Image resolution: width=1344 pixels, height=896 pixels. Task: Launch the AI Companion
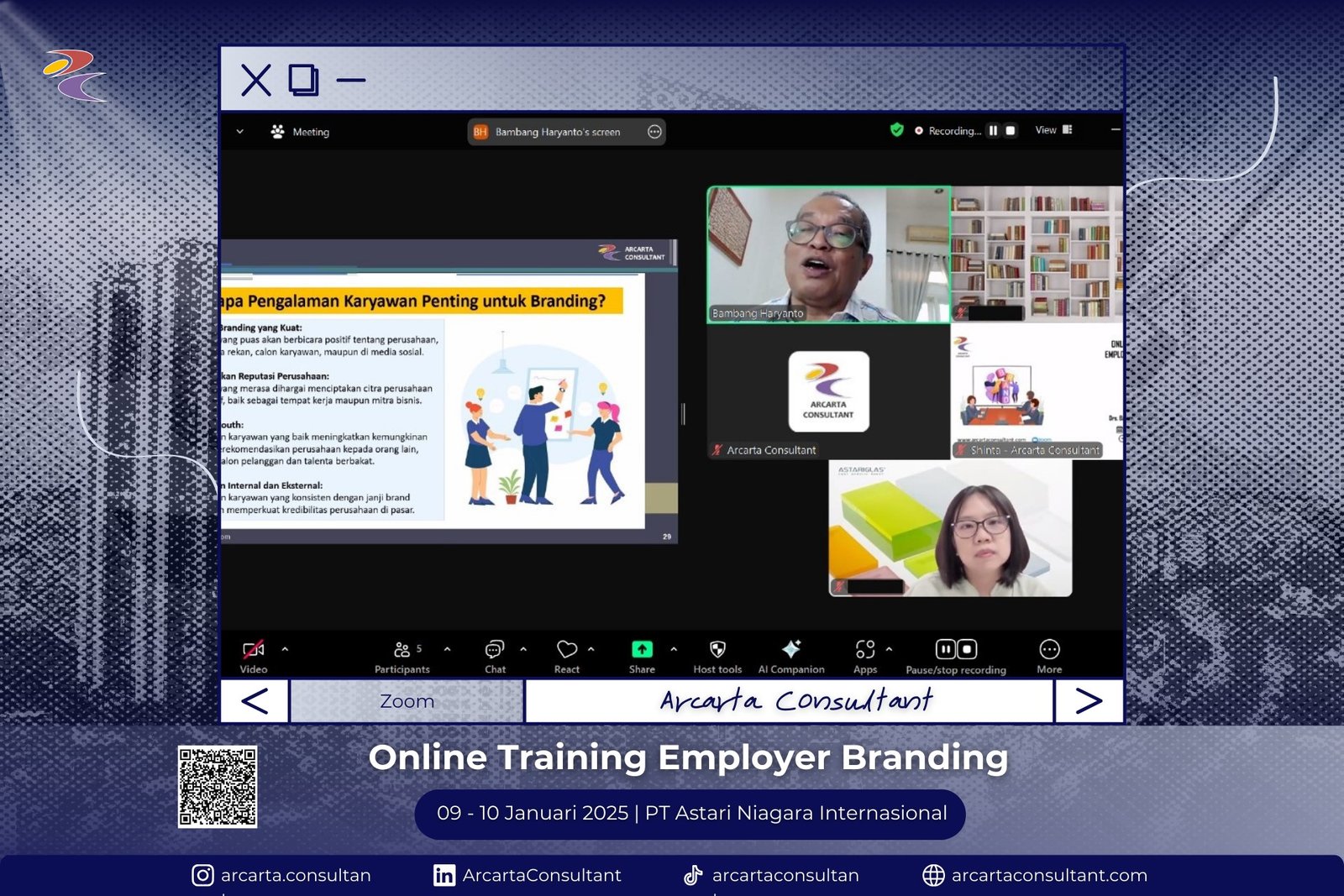791,655
